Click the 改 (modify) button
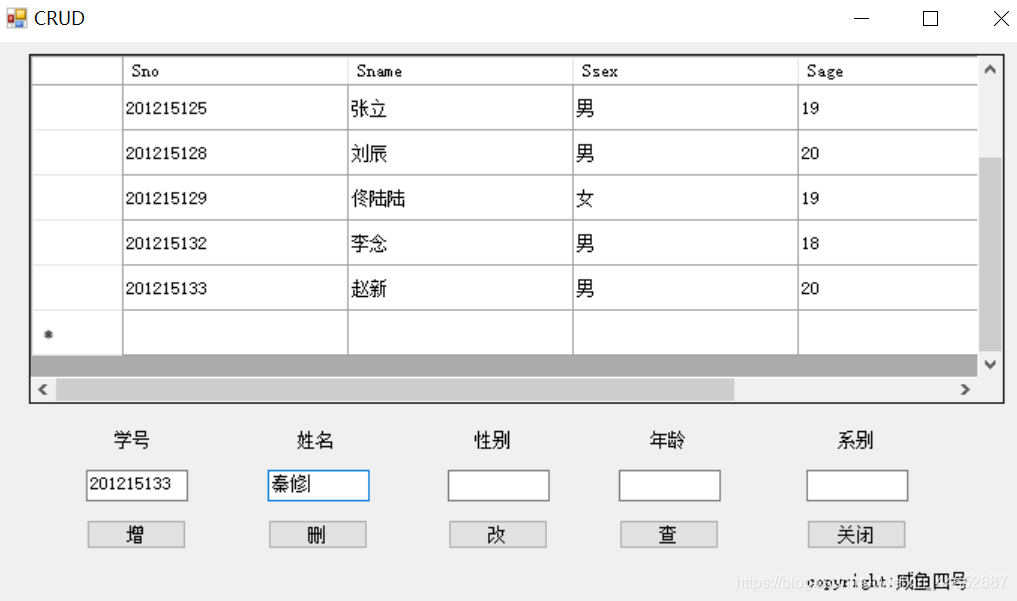The height and width of the screenshot is (601, 1017). (x=497, y=535)
